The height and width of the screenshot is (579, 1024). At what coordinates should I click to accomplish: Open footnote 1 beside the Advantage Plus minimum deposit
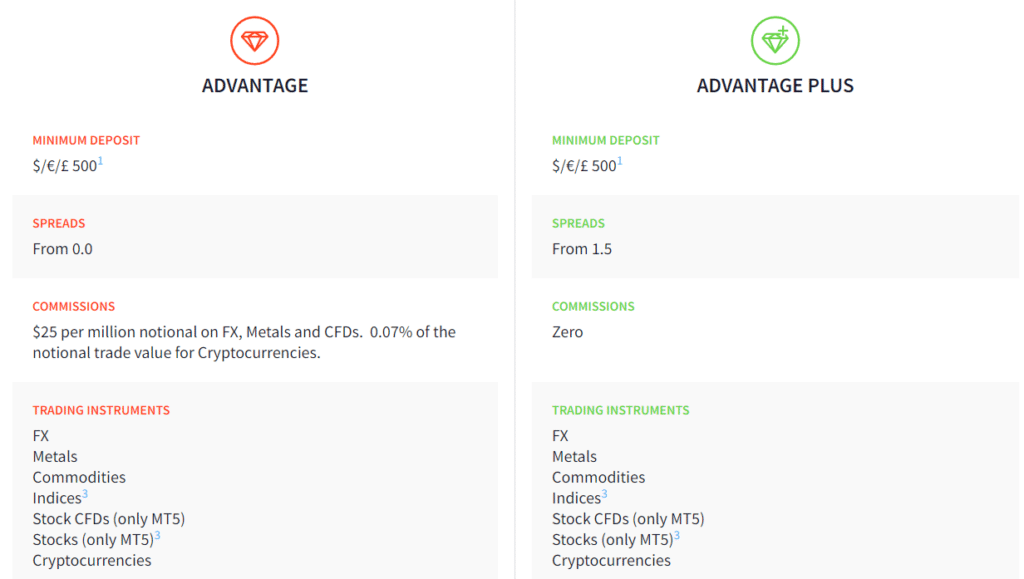point(620,161)
